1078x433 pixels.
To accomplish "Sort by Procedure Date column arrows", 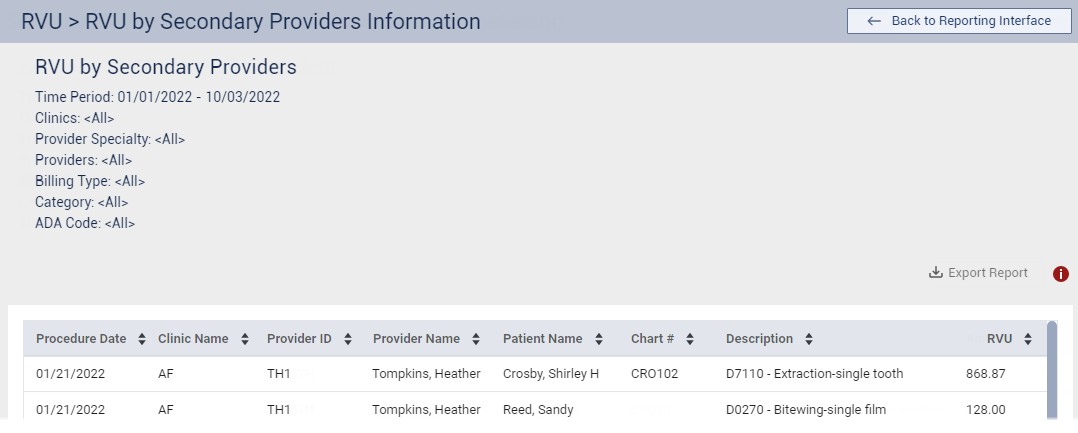I will [x=142, y=339].
